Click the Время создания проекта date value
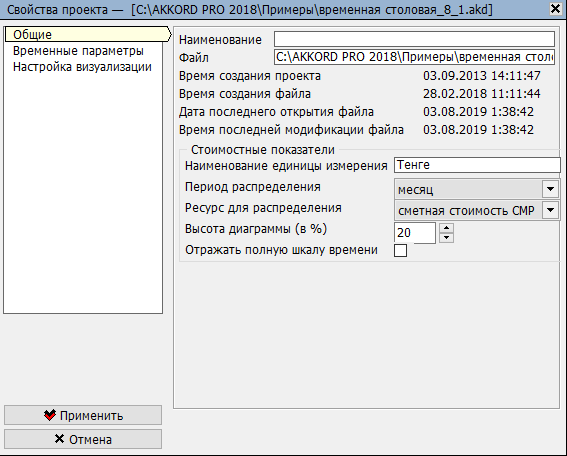The height and width of the screenshot is (456, 567). coord(482,76)
